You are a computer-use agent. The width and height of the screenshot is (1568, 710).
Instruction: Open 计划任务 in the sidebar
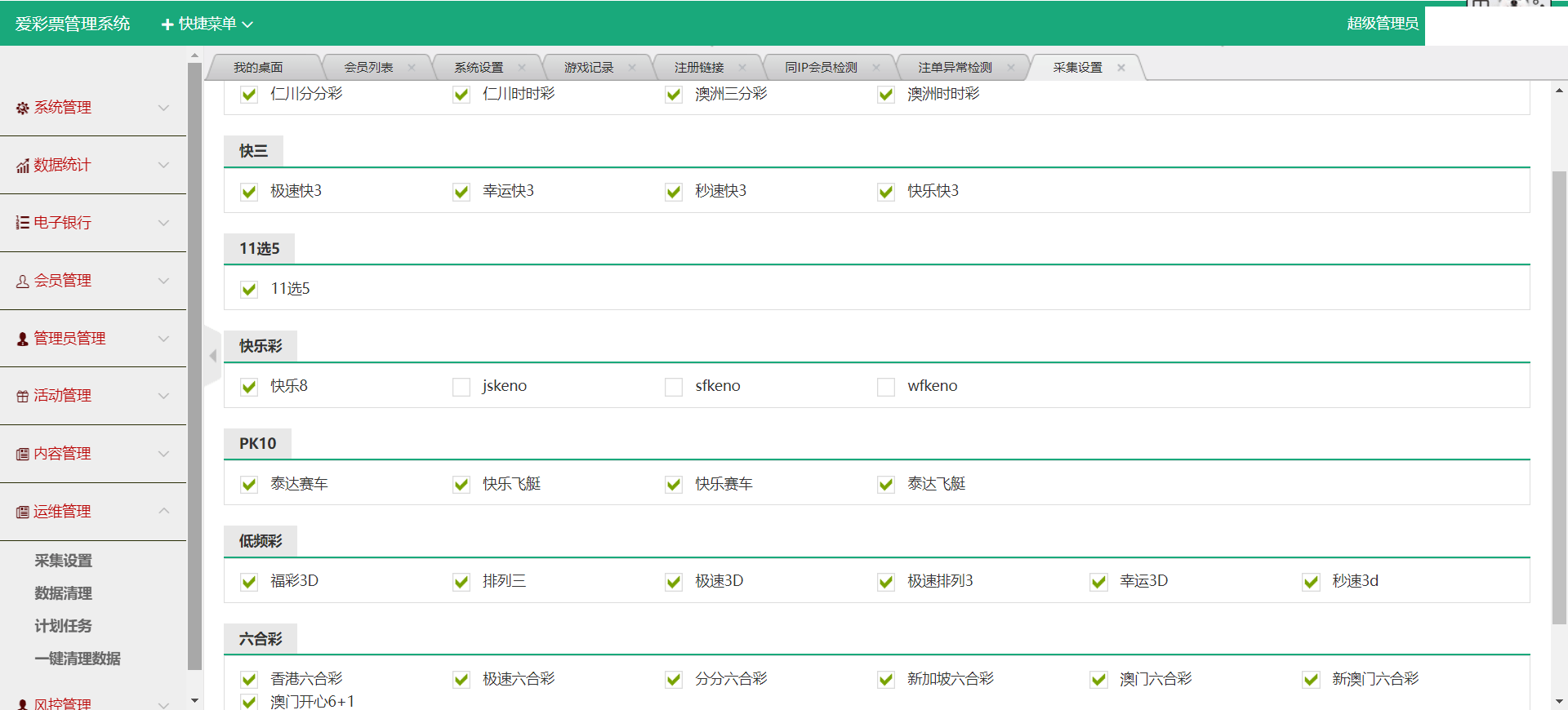point(63,626)
